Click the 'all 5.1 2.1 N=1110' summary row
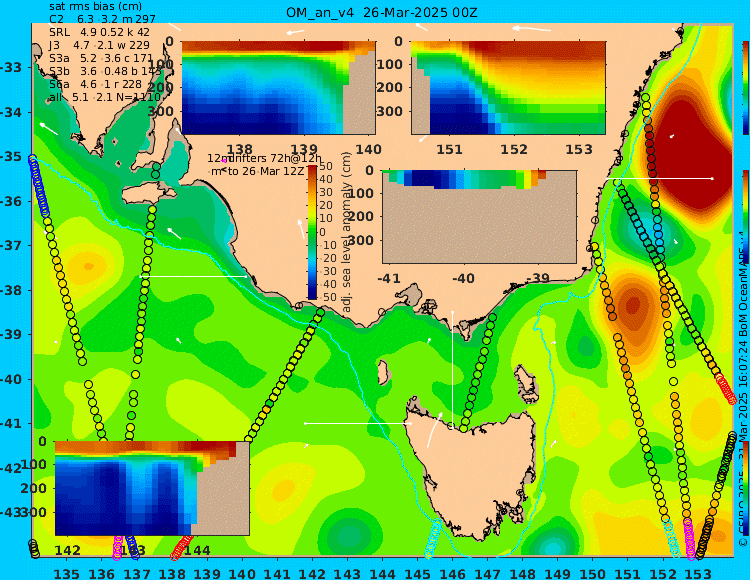750x580 pixels. 105,98
